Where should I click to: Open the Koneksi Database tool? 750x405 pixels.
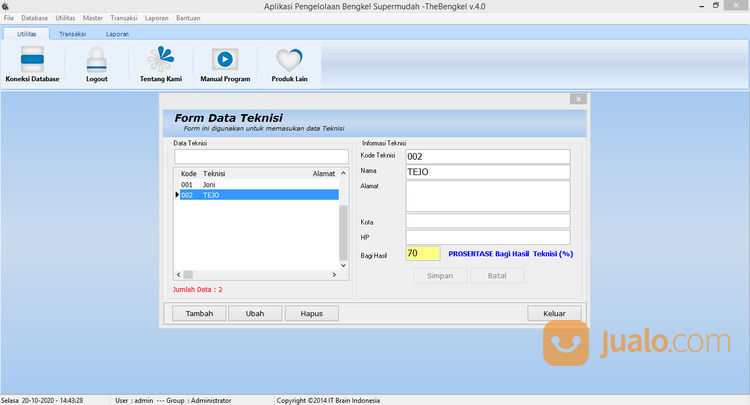point(32,61)
